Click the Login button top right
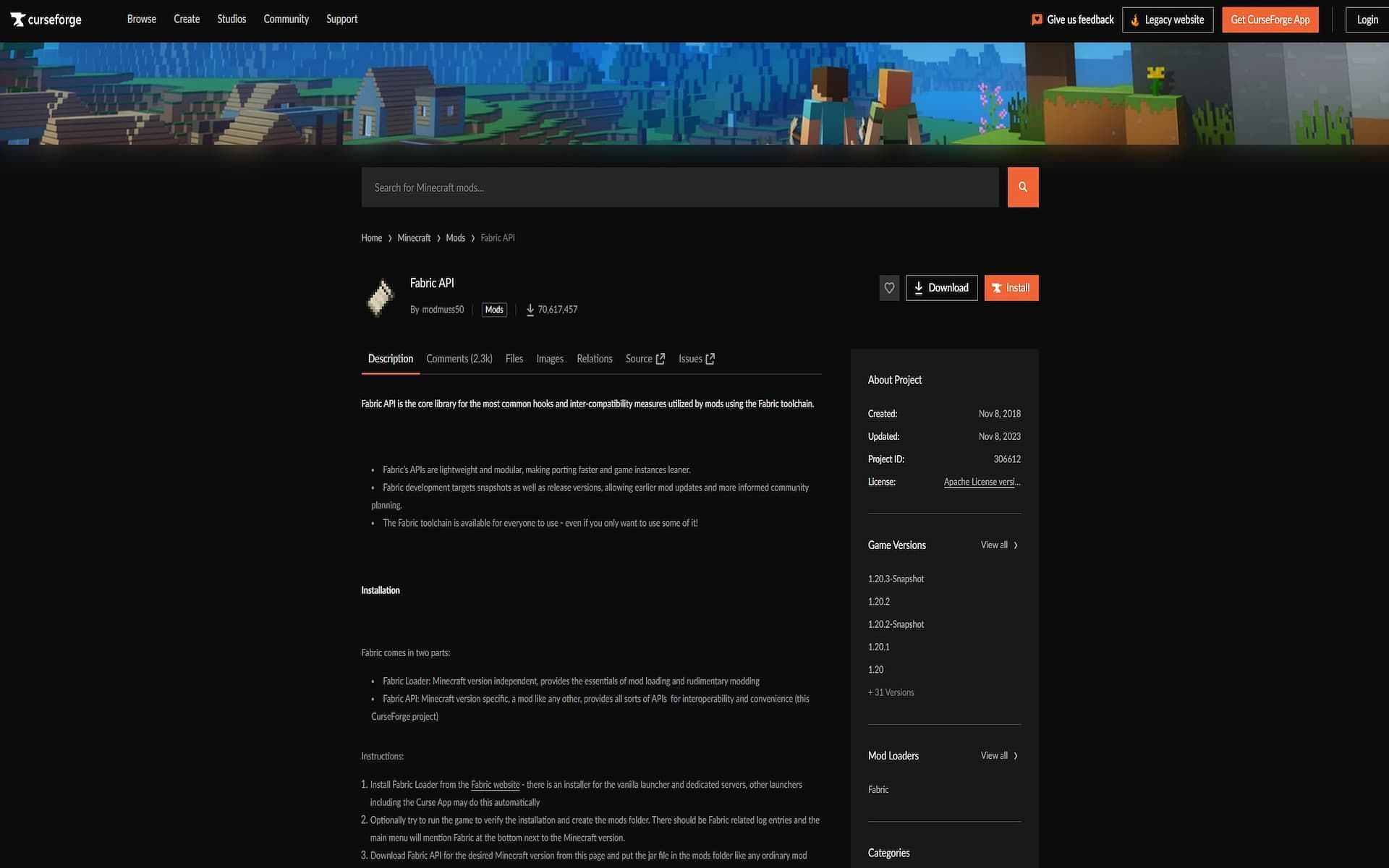 point(1367,19)
